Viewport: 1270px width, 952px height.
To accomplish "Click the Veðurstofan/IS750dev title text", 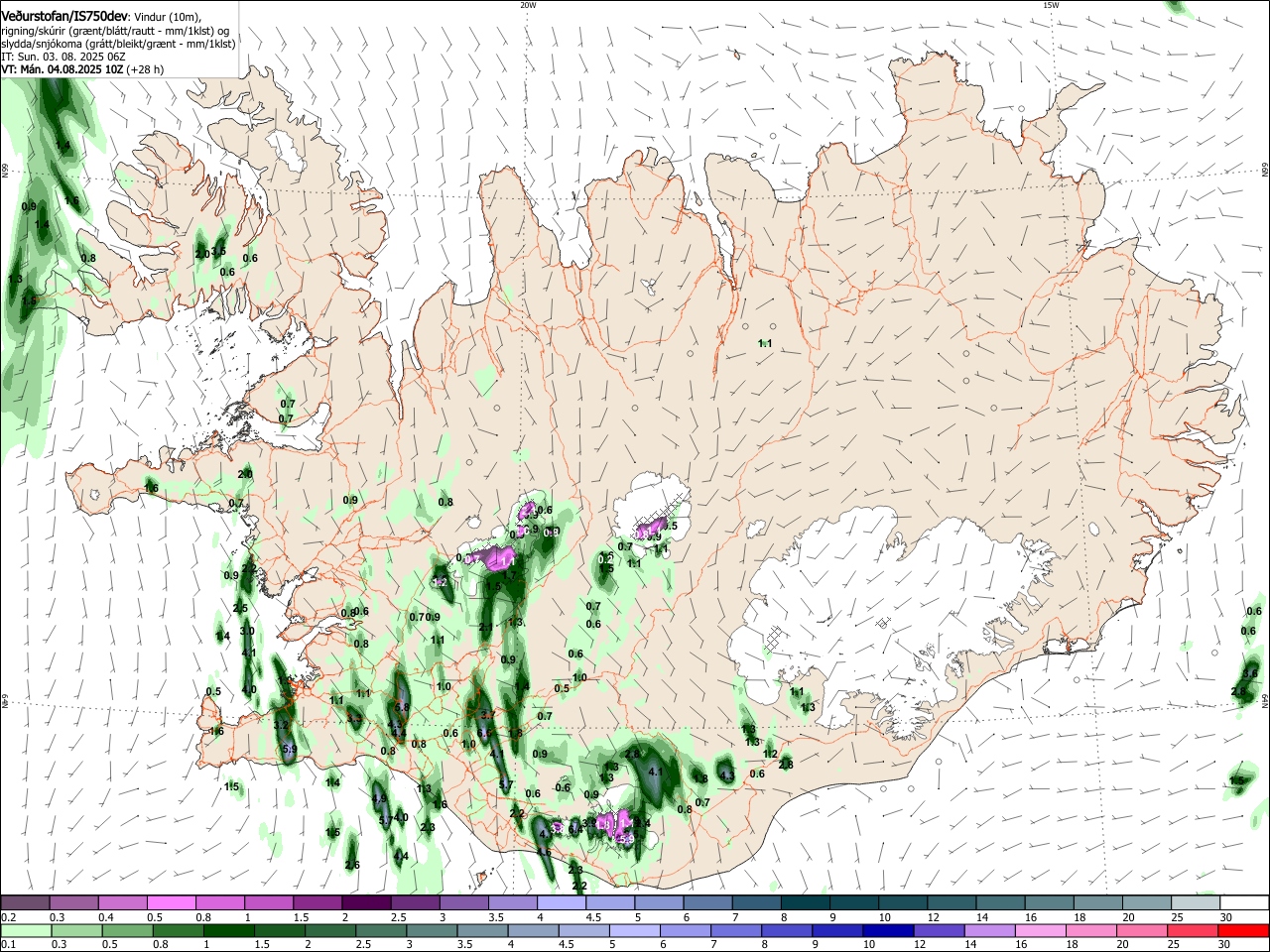I will 65,16.
